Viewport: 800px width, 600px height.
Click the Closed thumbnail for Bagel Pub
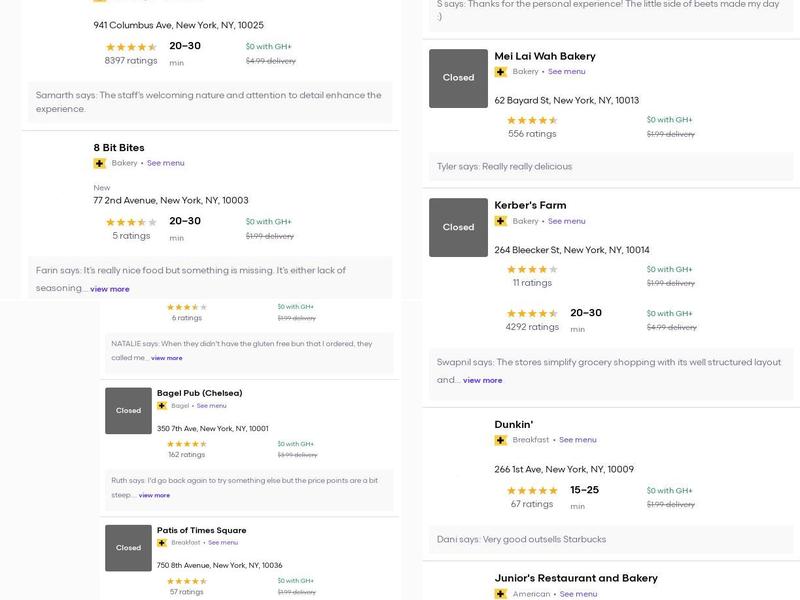coord(129,411)
